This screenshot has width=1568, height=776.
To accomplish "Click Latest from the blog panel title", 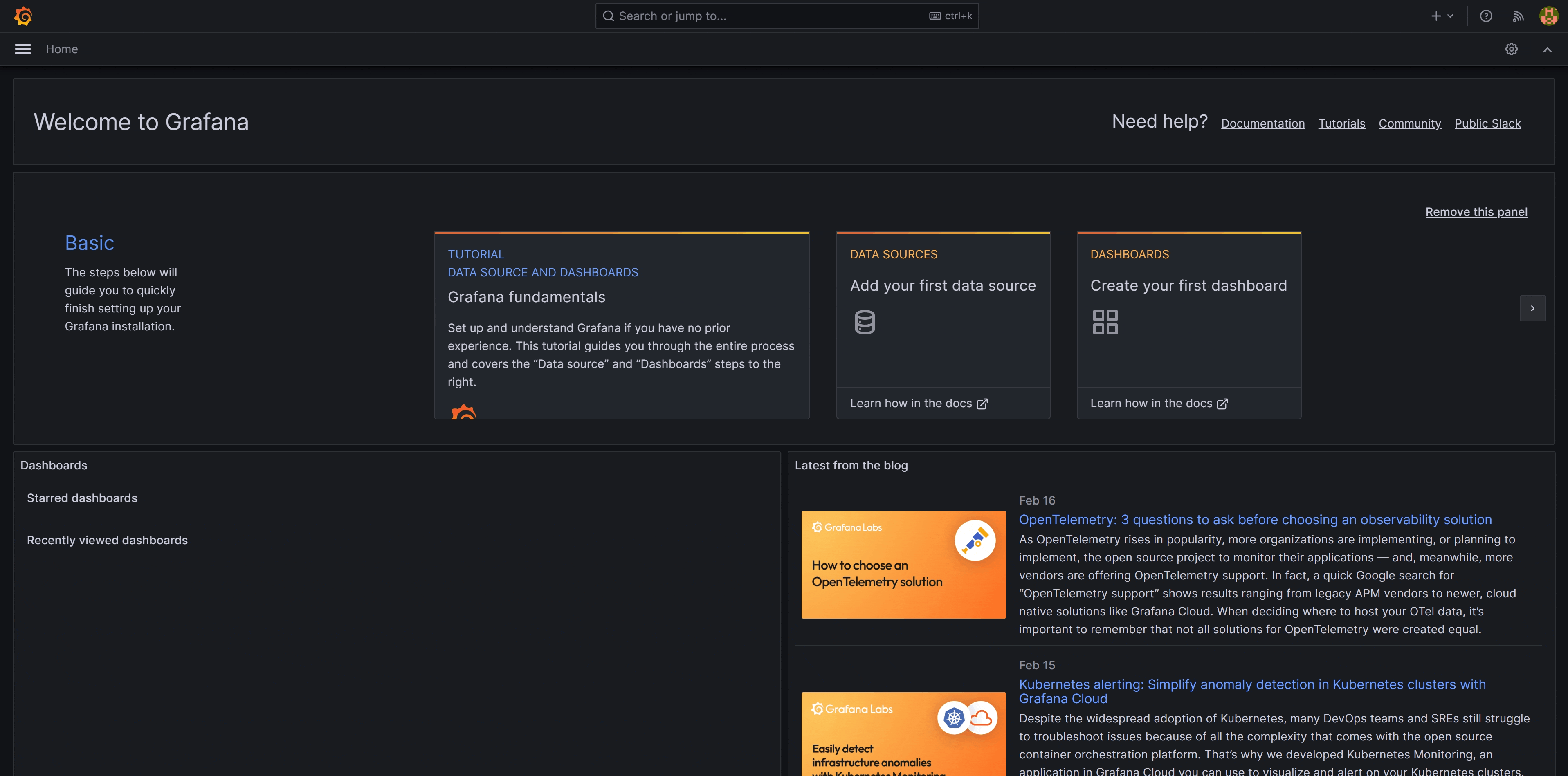I will click(x=851, y=466).
